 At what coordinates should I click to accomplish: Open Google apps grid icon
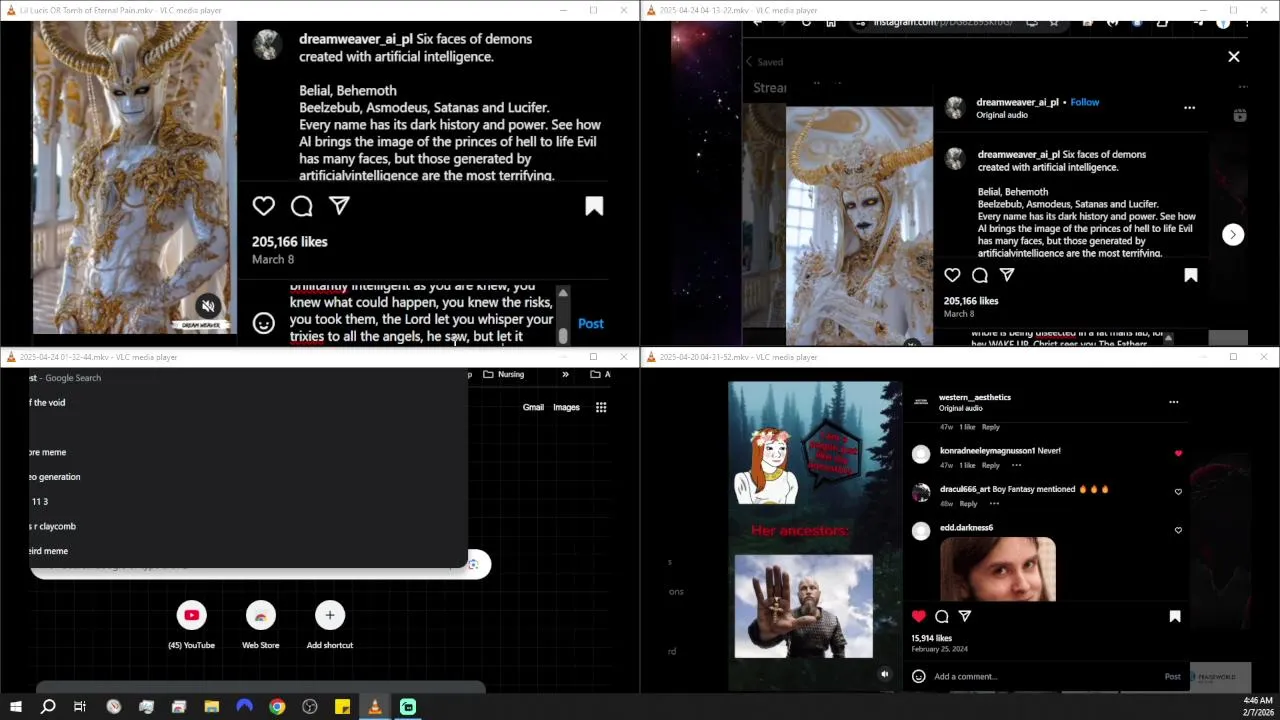pos(601,407)
